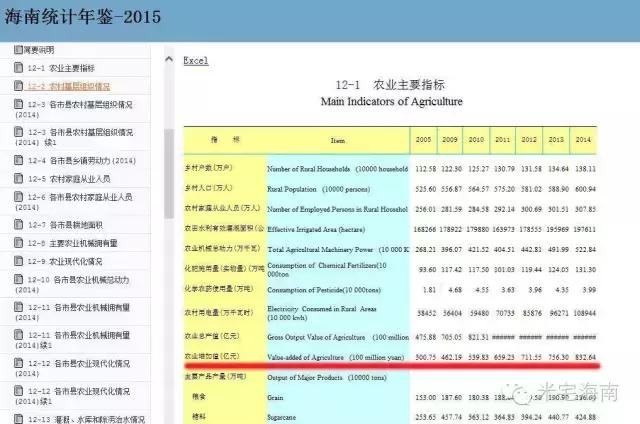The width and height of the screenshot is (640, 424).
Task: Click the 197611 irrigated area value
Action: [584, 229]
